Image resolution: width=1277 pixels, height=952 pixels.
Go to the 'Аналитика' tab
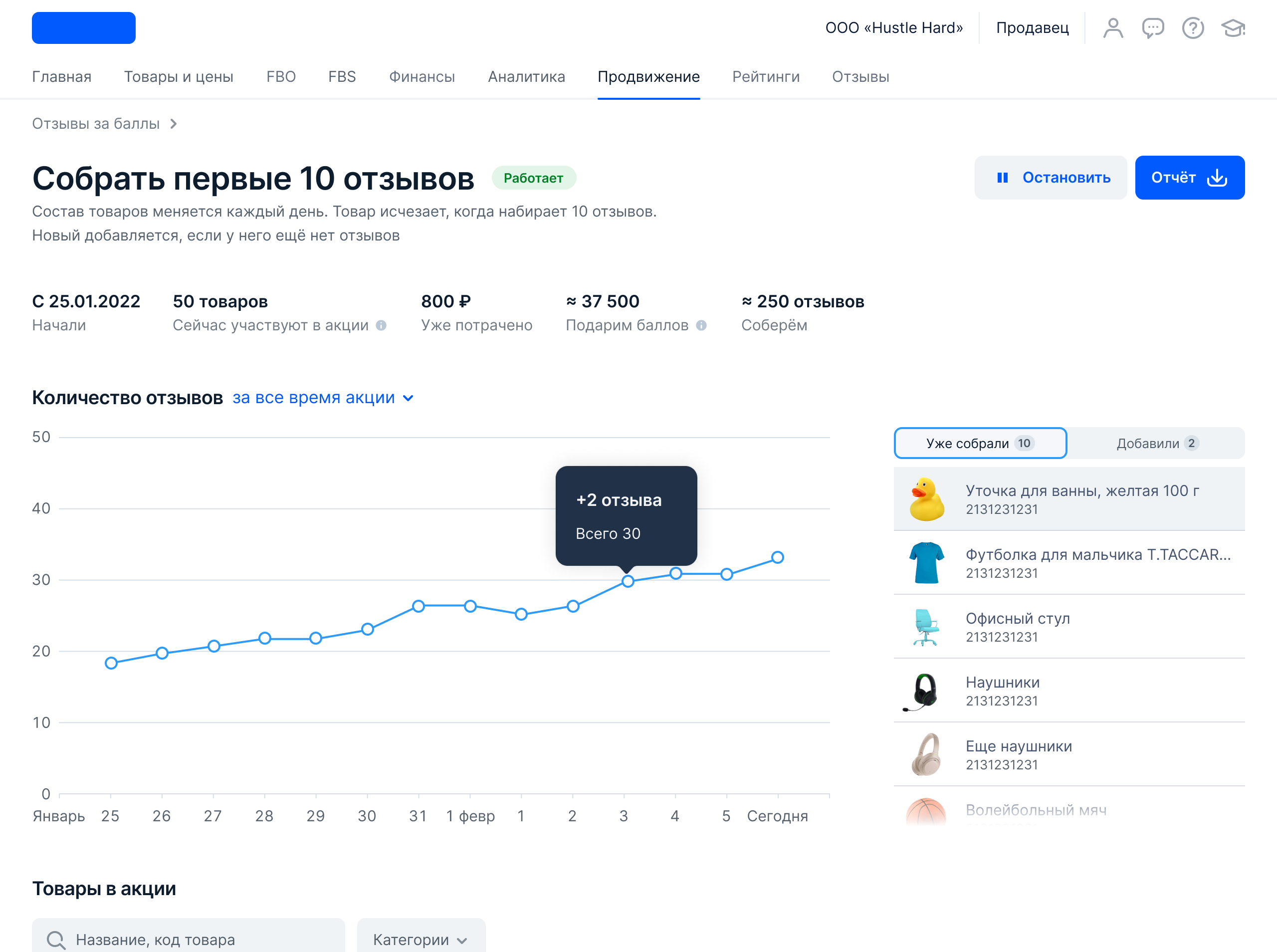point(526,77)
